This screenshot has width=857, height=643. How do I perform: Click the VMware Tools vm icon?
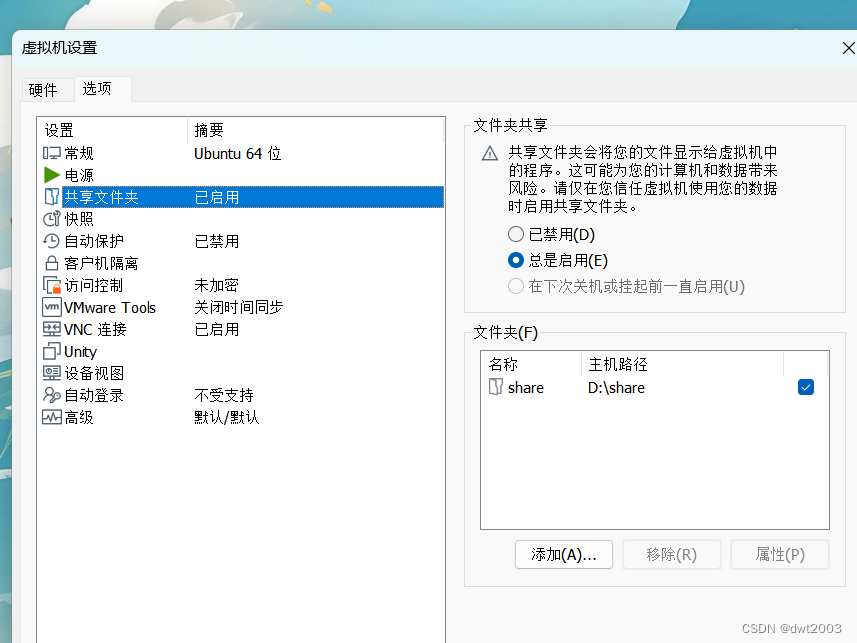[51, 307]
